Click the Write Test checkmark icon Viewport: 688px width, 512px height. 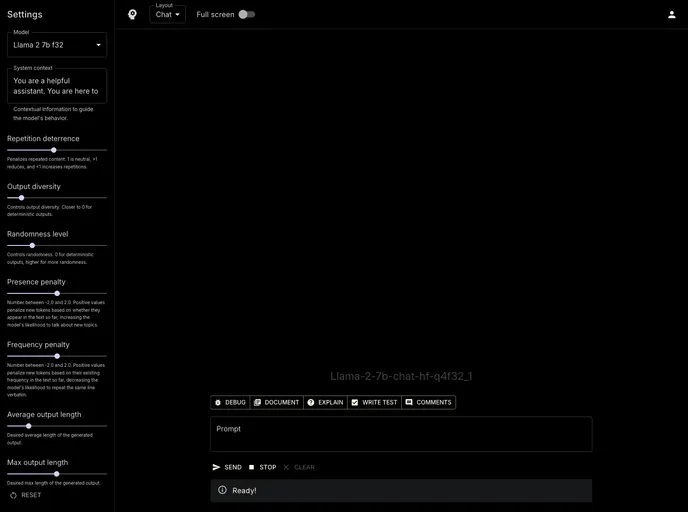point(355,402)
